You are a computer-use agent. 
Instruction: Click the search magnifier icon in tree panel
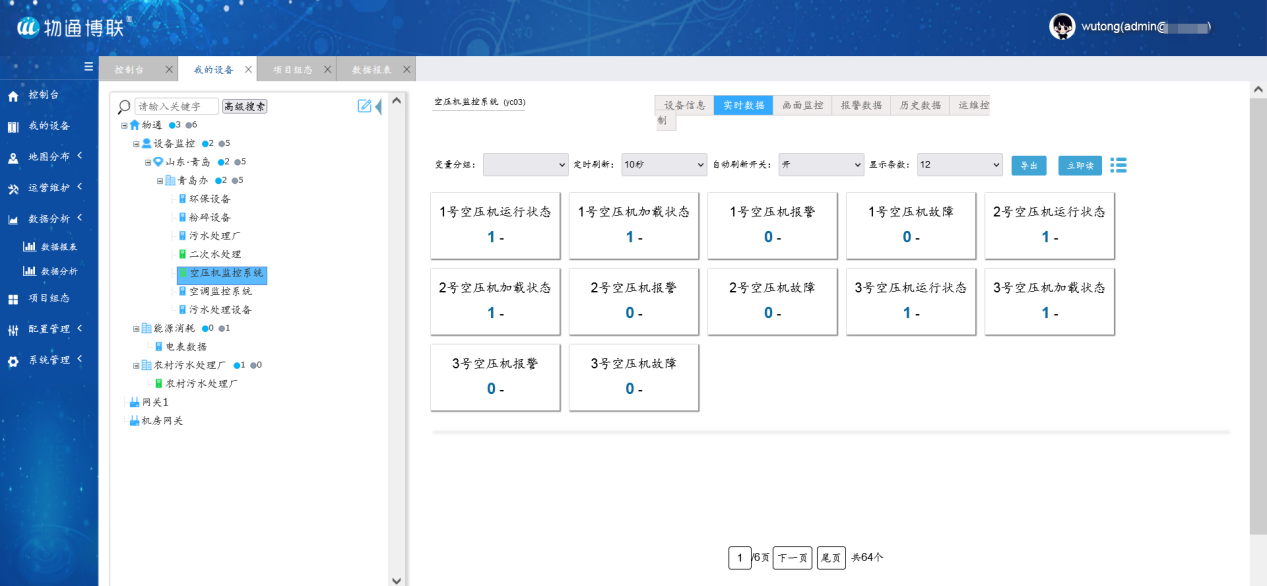(124, 106)
